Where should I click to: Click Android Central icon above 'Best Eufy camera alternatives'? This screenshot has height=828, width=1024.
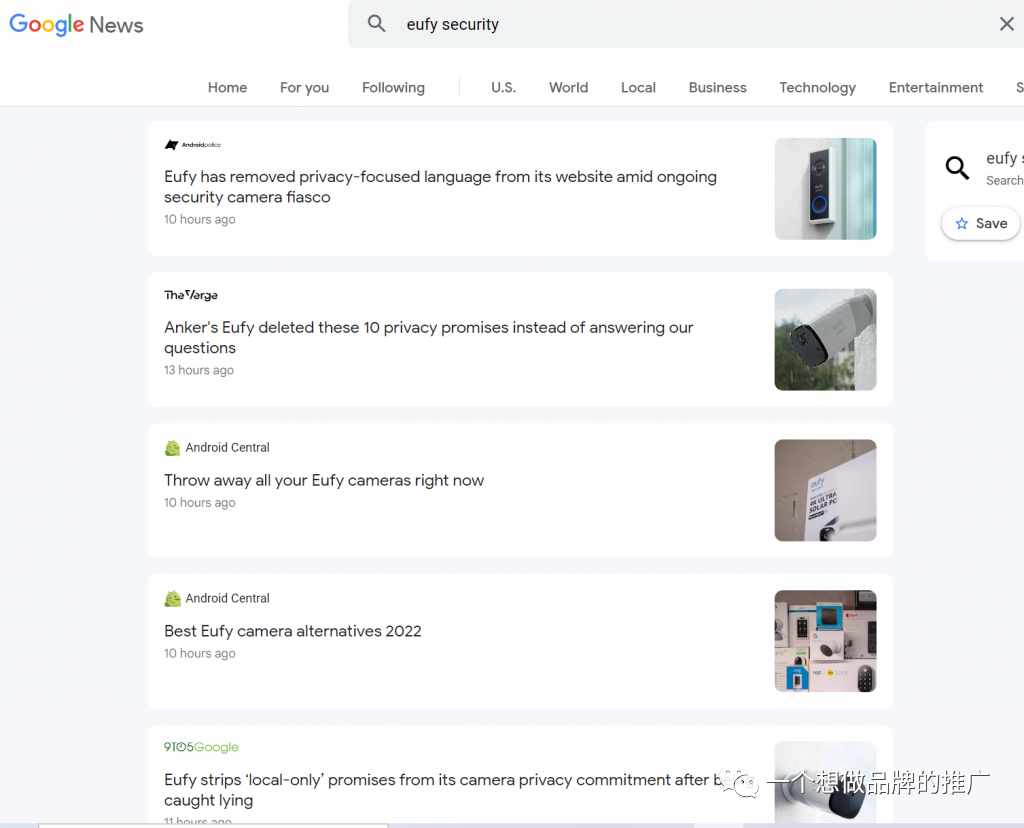tap(172, 598)
